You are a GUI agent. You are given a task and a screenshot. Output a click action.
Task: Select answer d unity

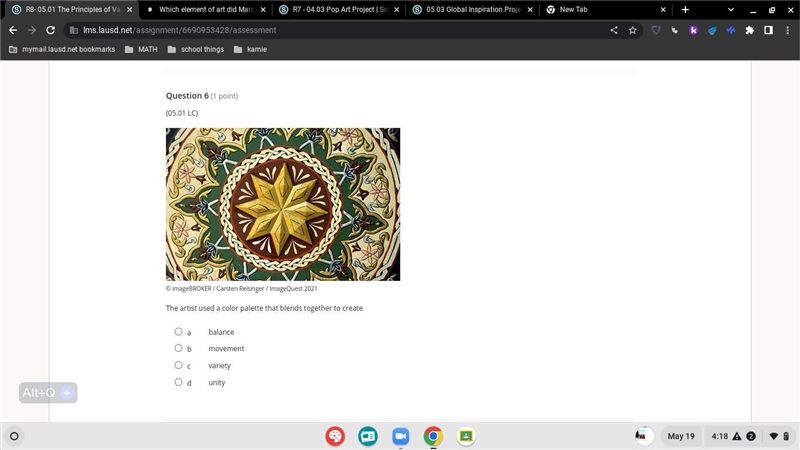point(178,382)
